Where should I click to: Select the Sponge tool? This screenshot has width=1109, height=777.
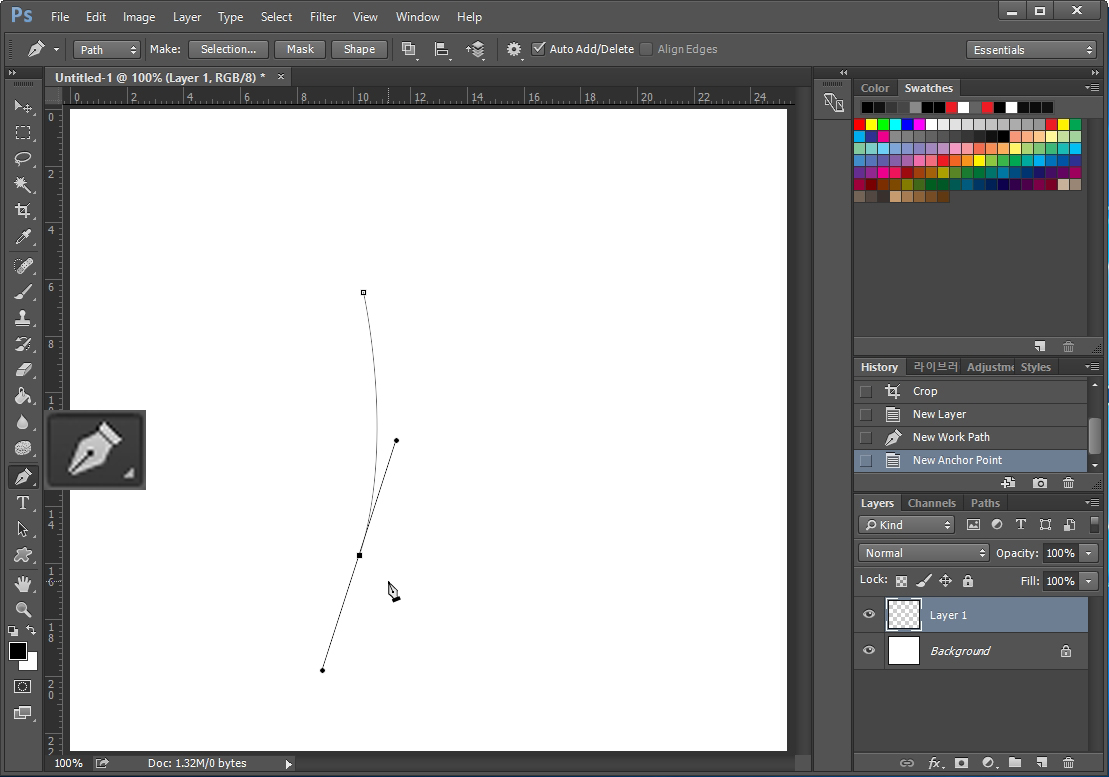tap(23, 449)
